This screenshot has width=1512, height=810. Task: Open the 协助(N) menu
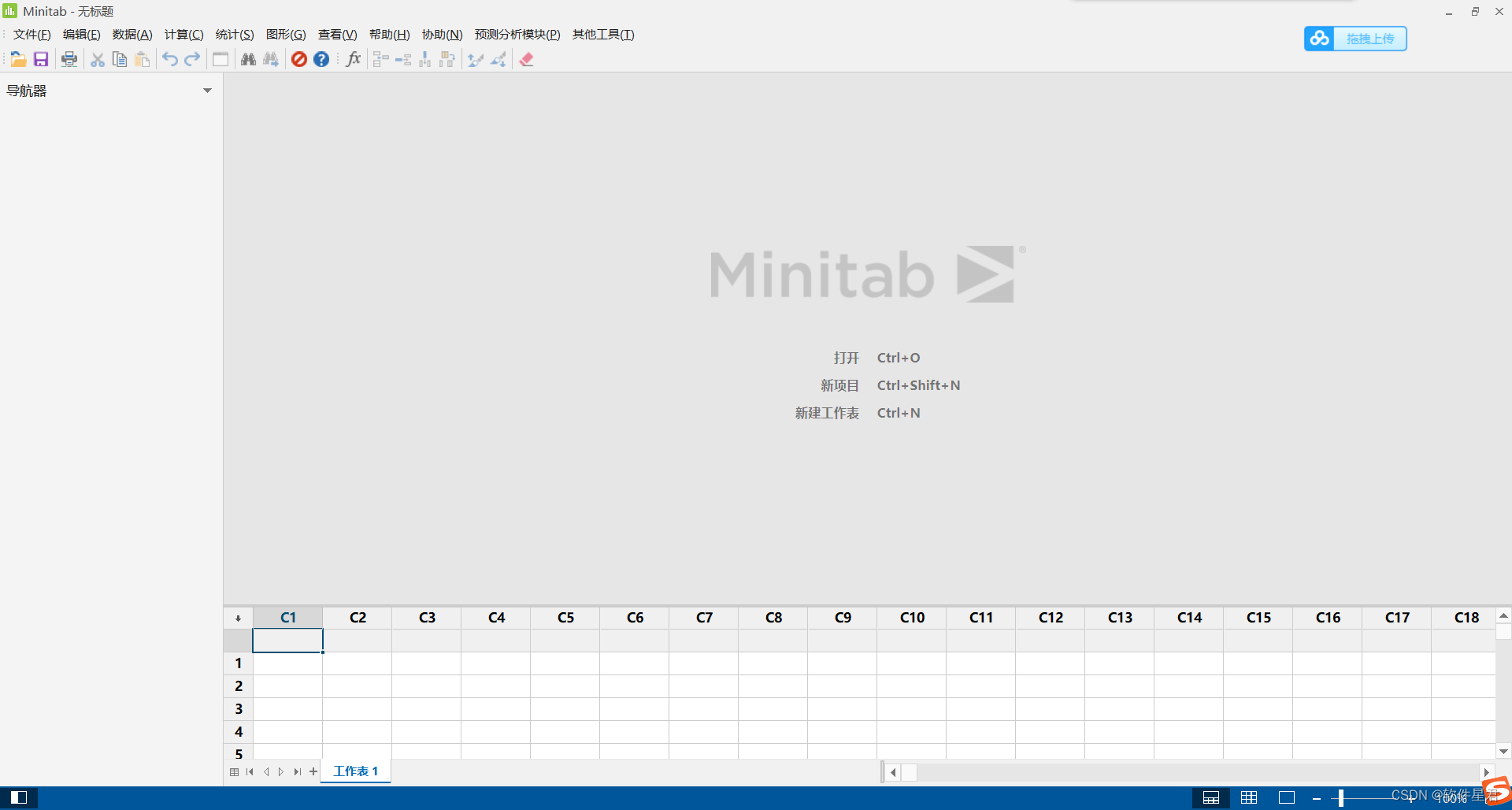point(443,35)
